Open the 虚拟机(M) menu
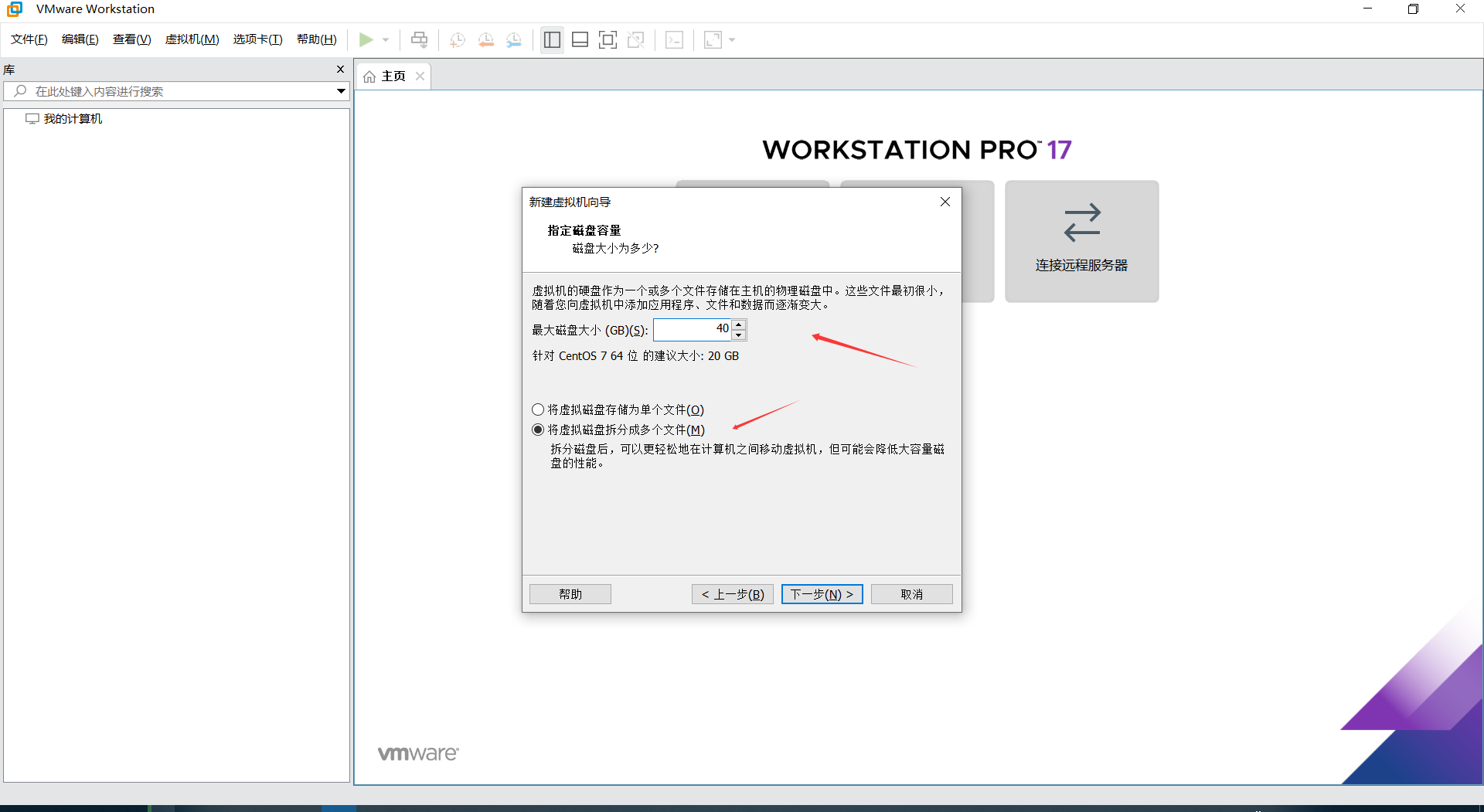The width and height of the screenshot is (1484, 812). (192, 39)
